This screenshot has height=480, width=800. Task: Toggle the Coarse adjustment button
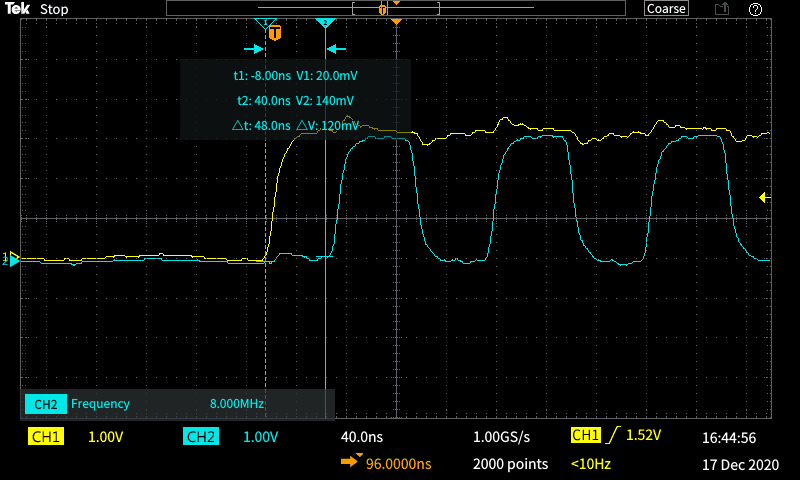click(x=666, y=9)
